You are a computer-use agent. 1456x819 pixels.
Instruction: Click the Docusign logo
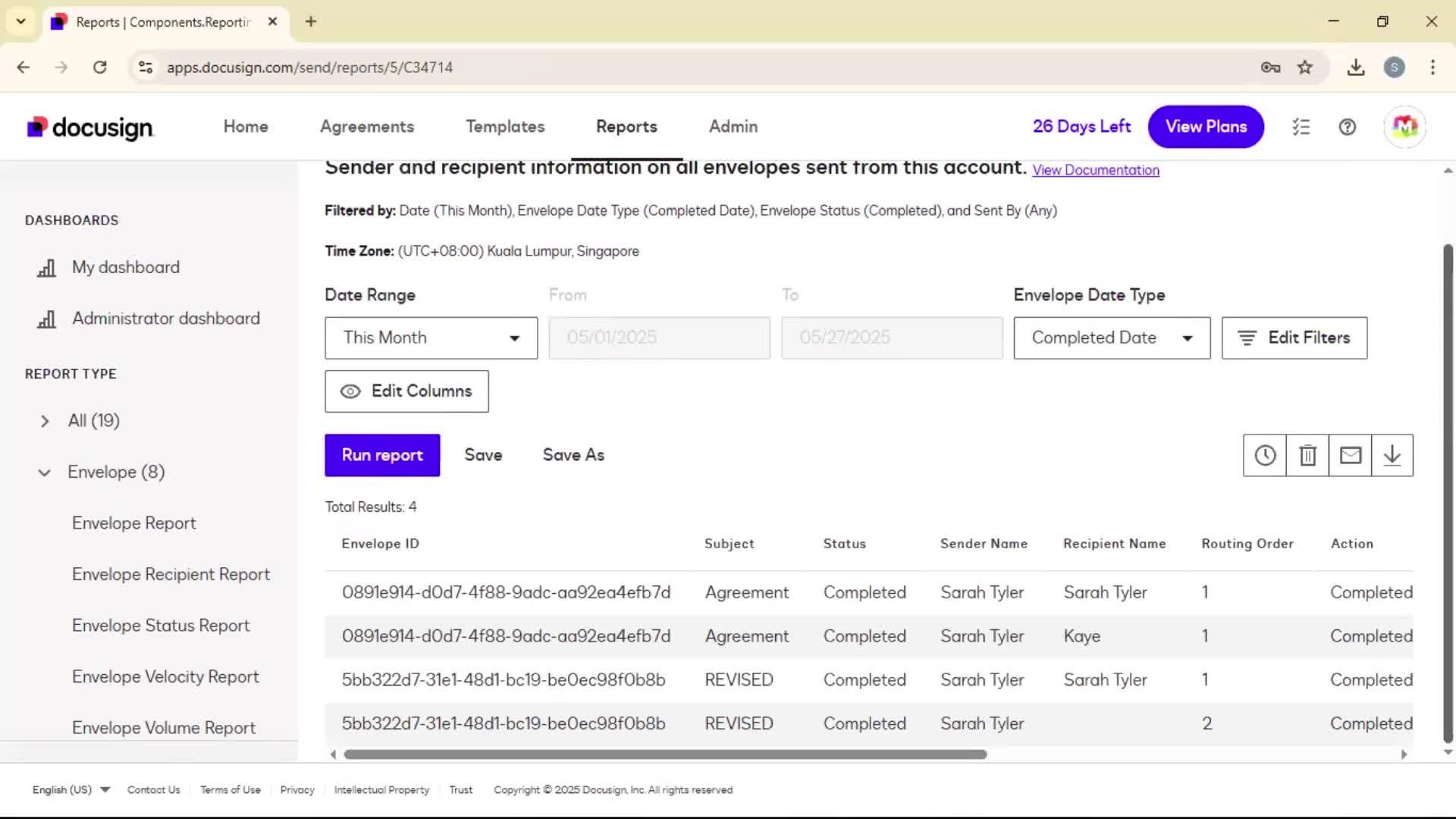(90, 127)
